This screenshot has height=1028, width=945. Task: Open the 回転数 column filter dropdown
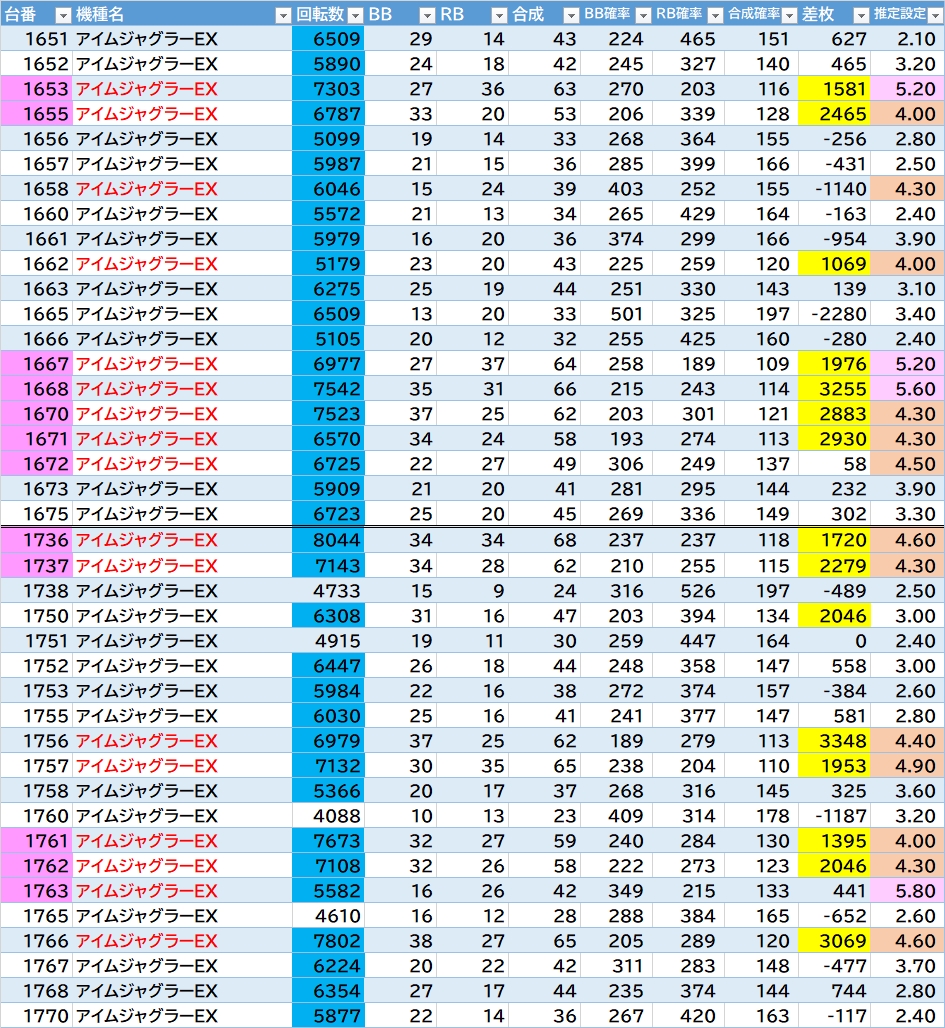coord(355,15)
